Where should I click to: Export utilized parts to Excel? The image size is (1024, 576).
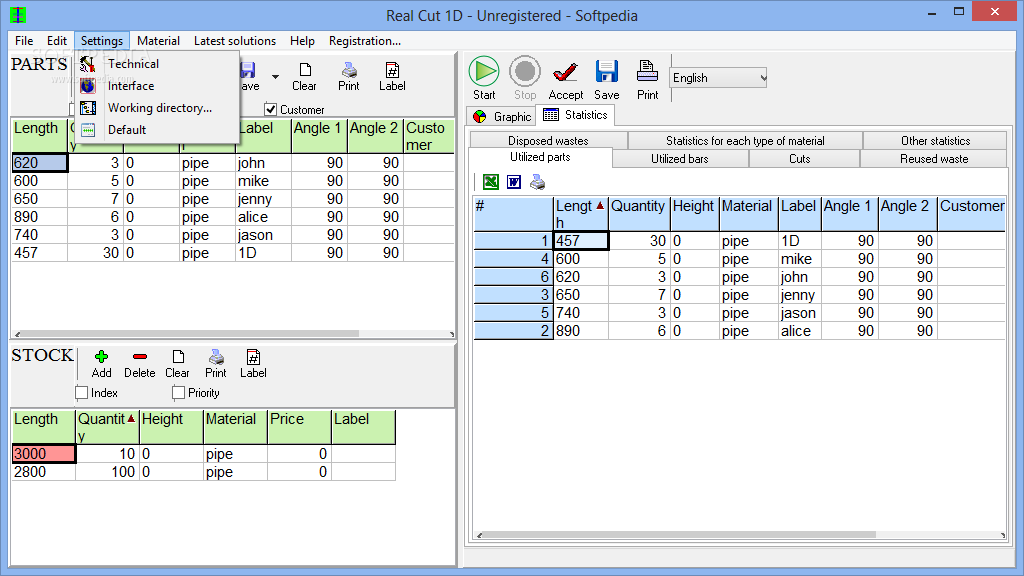(490, 182)
